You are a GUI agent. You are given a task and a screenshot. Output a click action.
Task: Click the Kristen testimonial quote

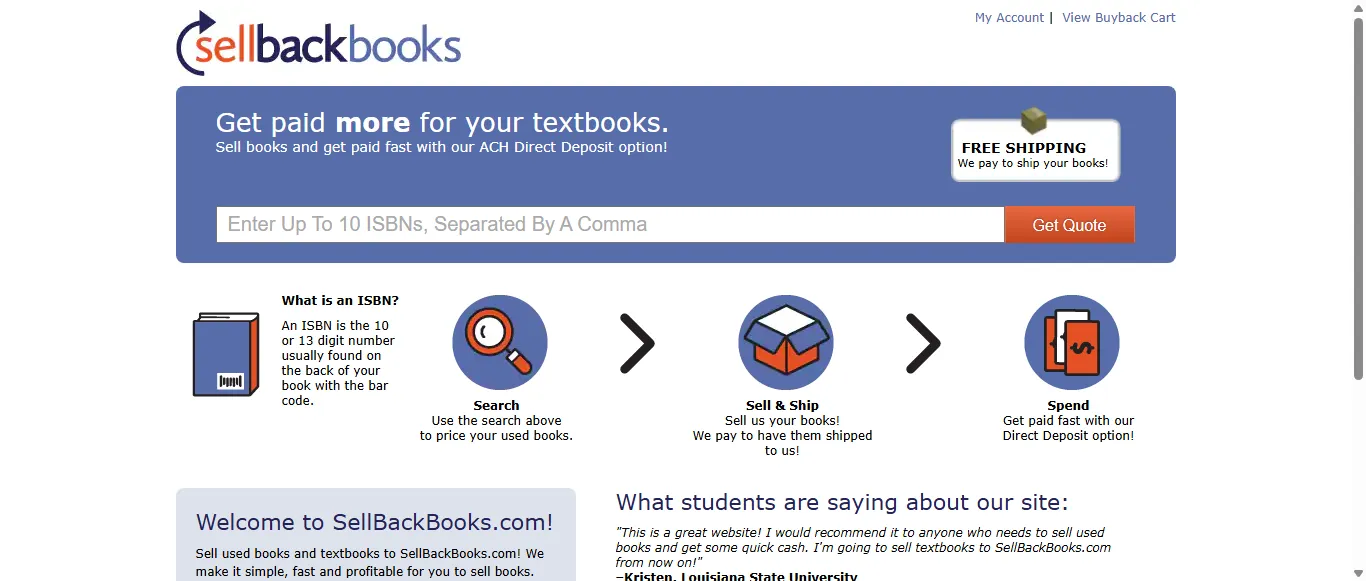click(x=862, y=547)
